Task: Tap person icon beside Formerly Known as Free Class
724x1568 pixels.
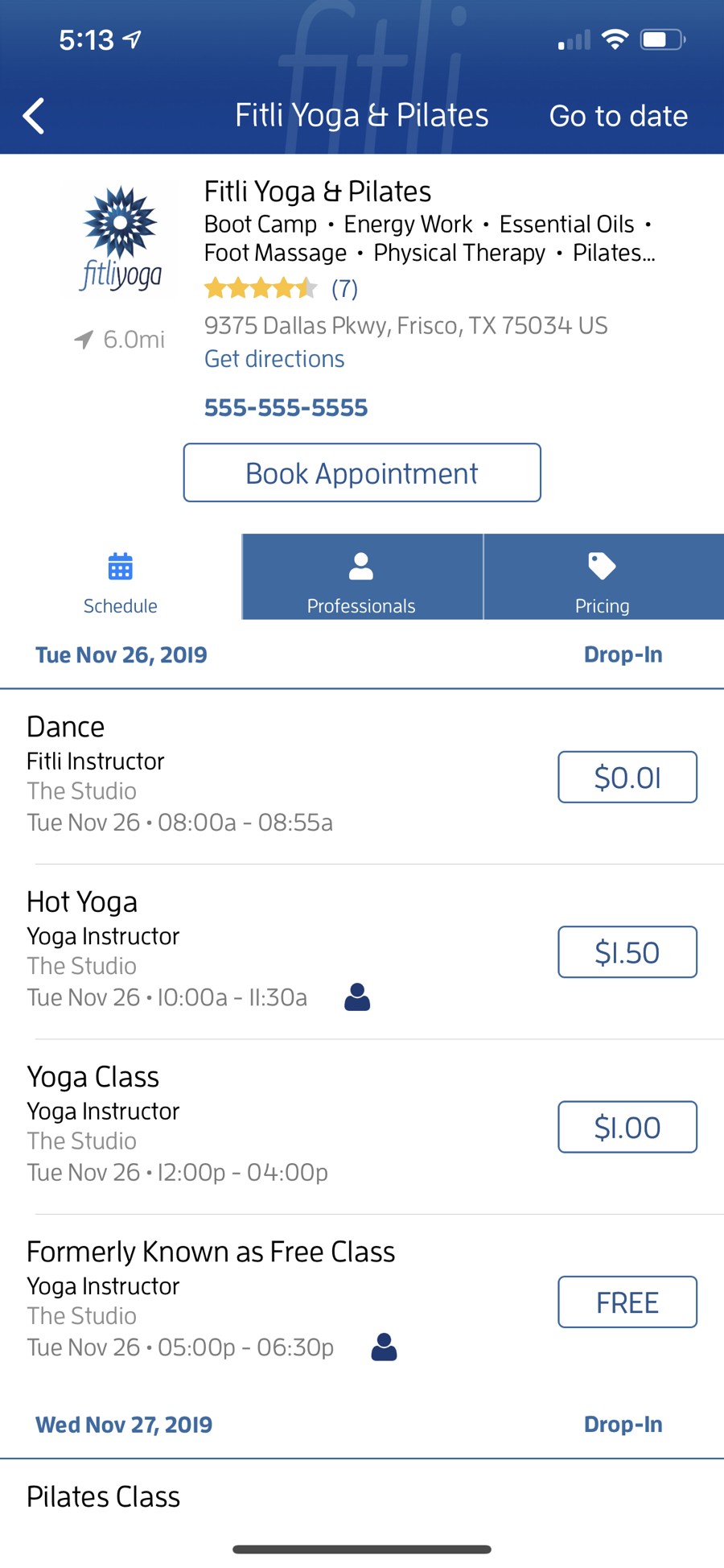Action: (x=384, y=1347)
